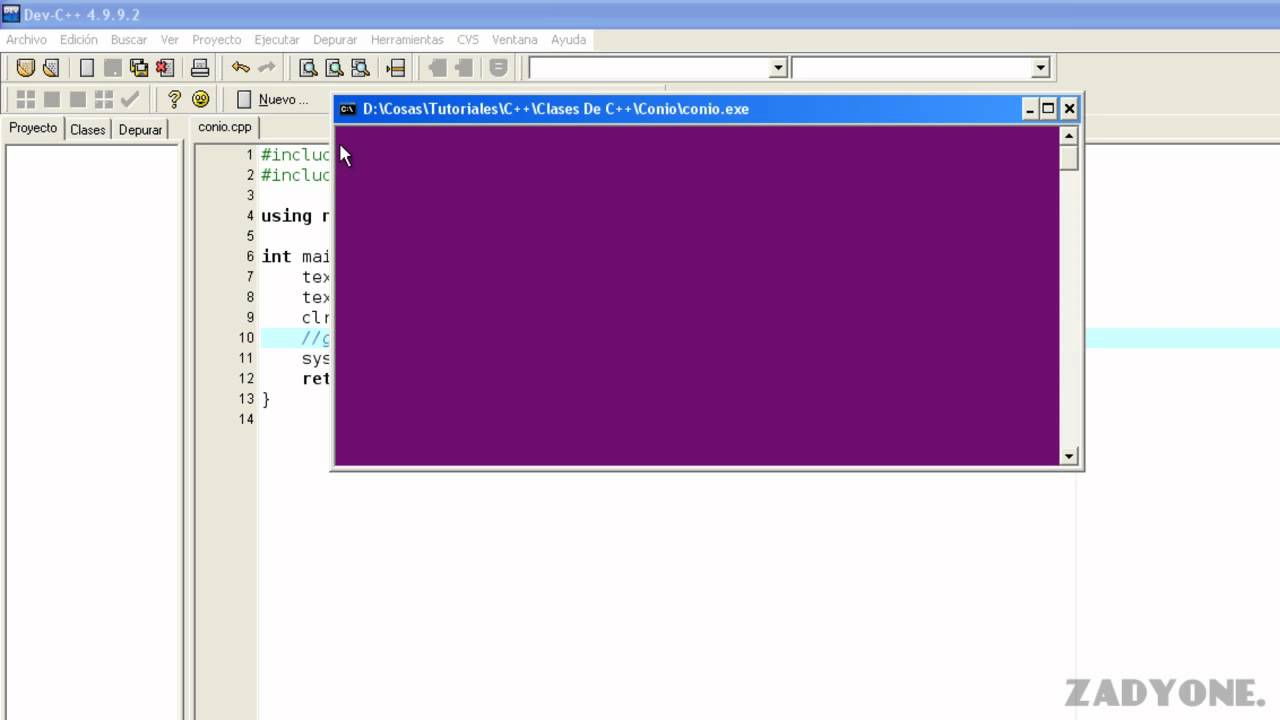
Task: Click inside the first class browser combo field
Action: pyautogui.click(x=648, y=68)
